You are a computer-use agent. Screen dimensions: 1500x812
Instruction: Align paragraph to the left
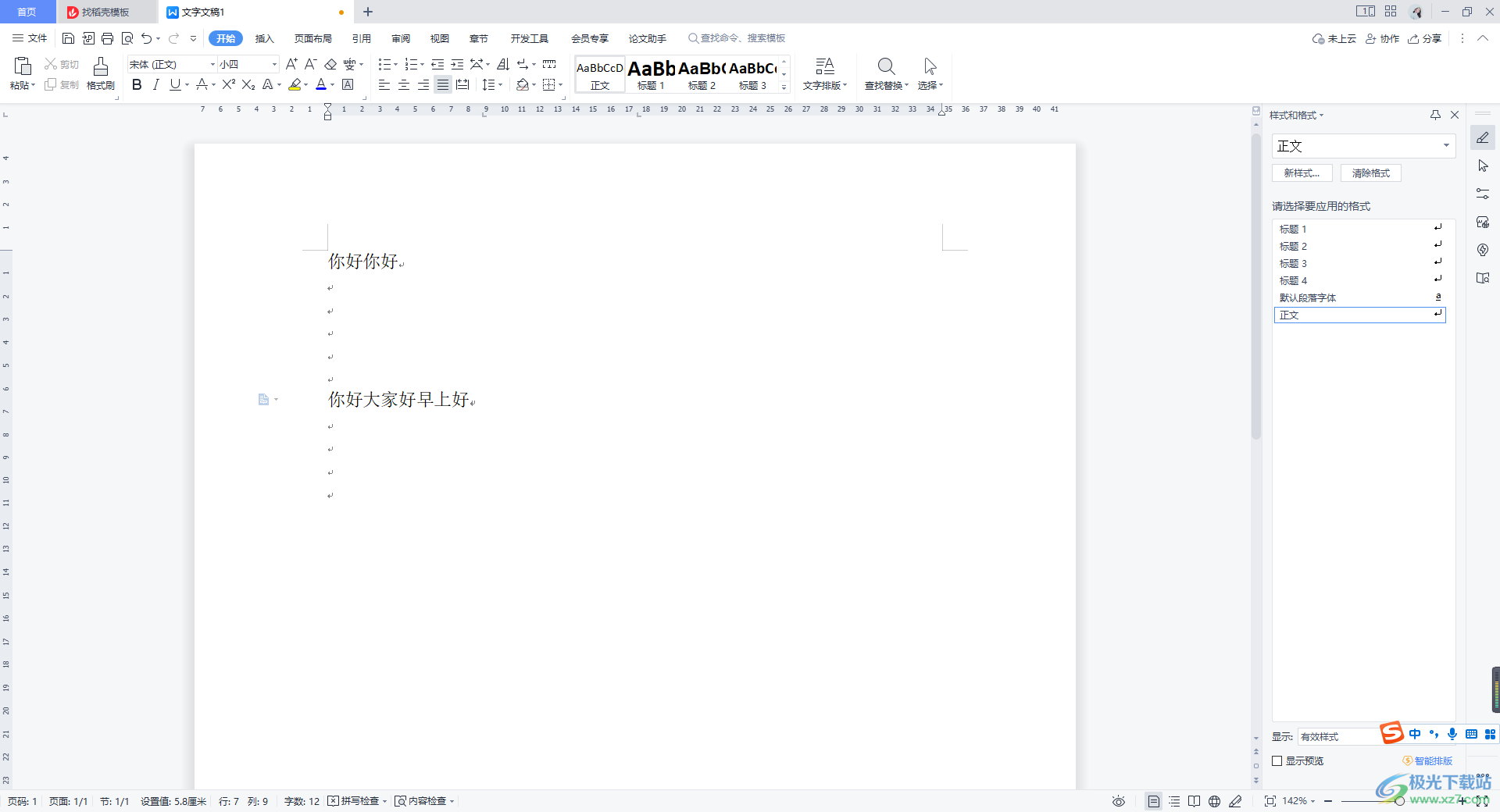coord(384,84)
